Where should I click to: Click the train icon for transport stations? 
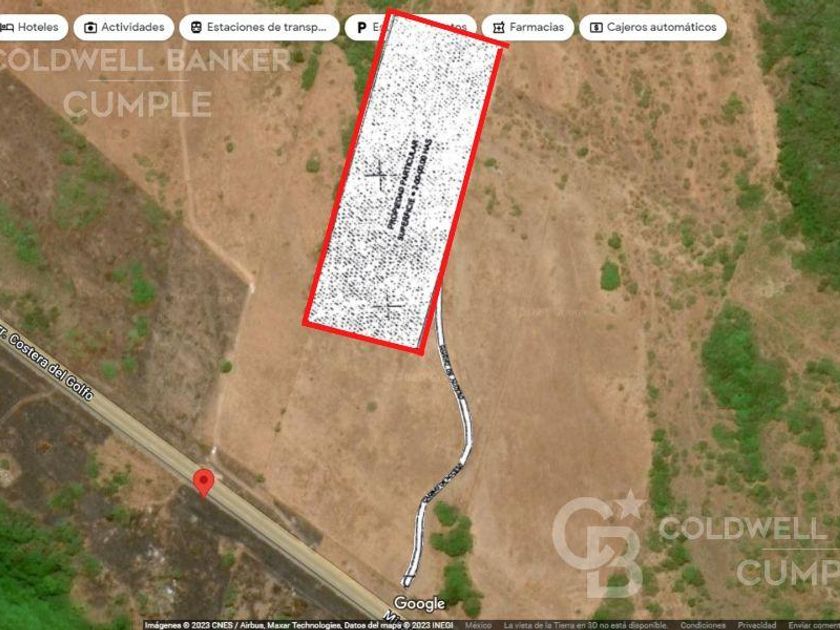click(196, 27)
